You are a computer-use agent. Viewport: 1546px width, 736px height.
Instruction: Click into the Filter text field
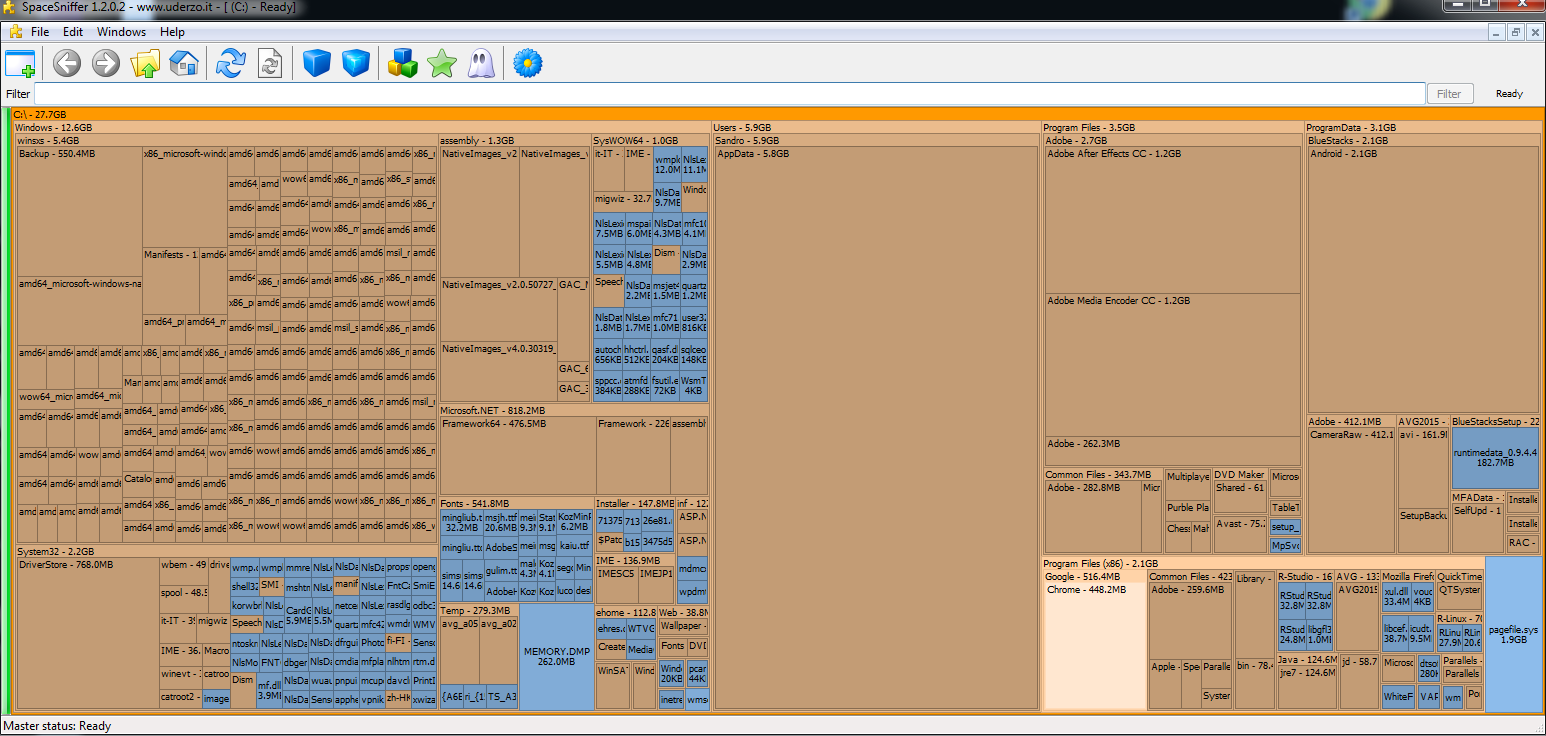(729, 94)
